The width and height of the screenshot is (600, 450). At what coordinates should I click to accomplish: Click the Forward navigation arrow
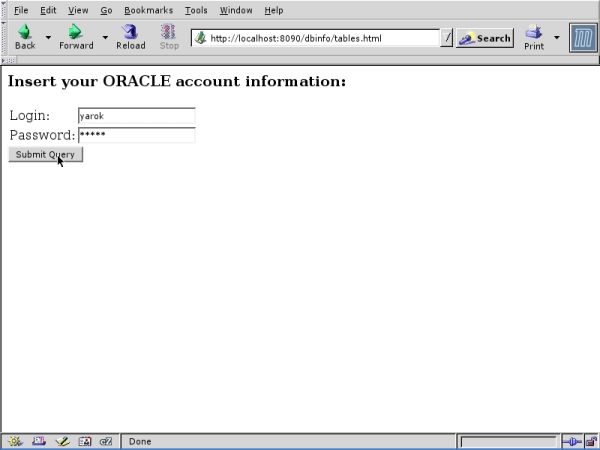[x=76, y=37]
